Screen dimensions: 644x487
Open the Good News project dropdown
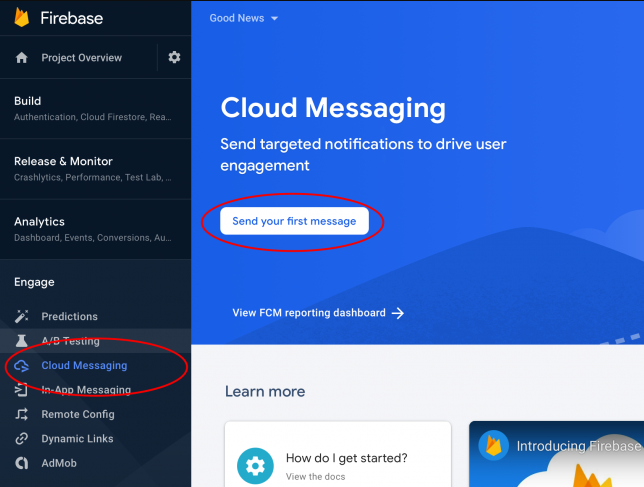[244, 18]
